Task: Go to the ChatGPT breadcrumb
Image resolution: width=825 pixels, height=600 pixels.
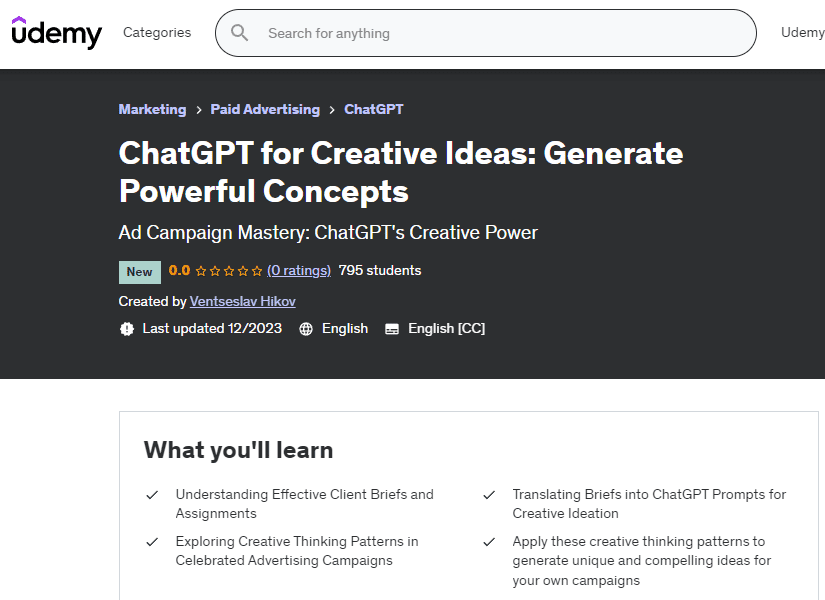Action: 374,109
